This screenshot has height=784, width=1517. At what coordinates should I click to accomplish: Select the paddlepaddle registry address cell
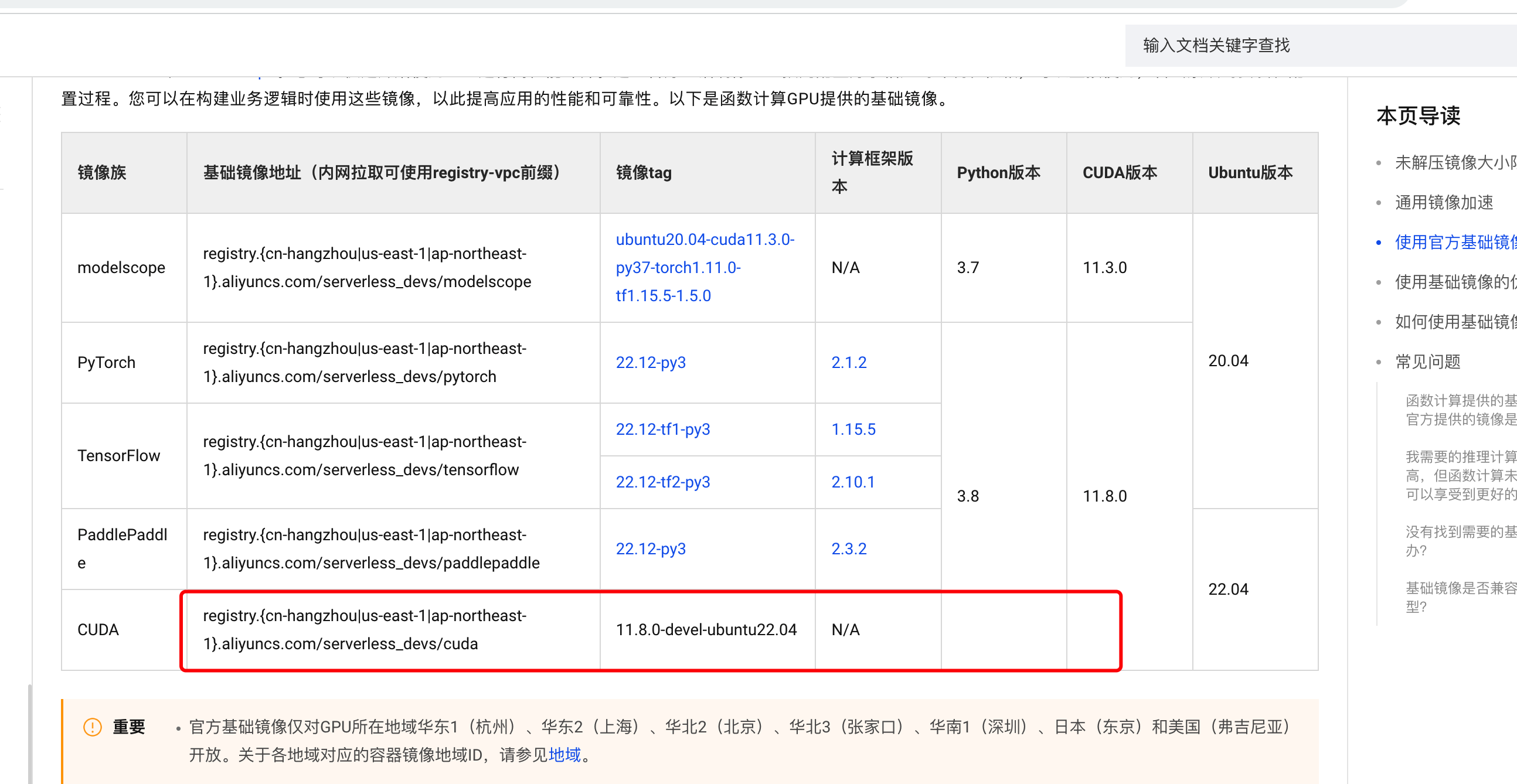[393, 548]
